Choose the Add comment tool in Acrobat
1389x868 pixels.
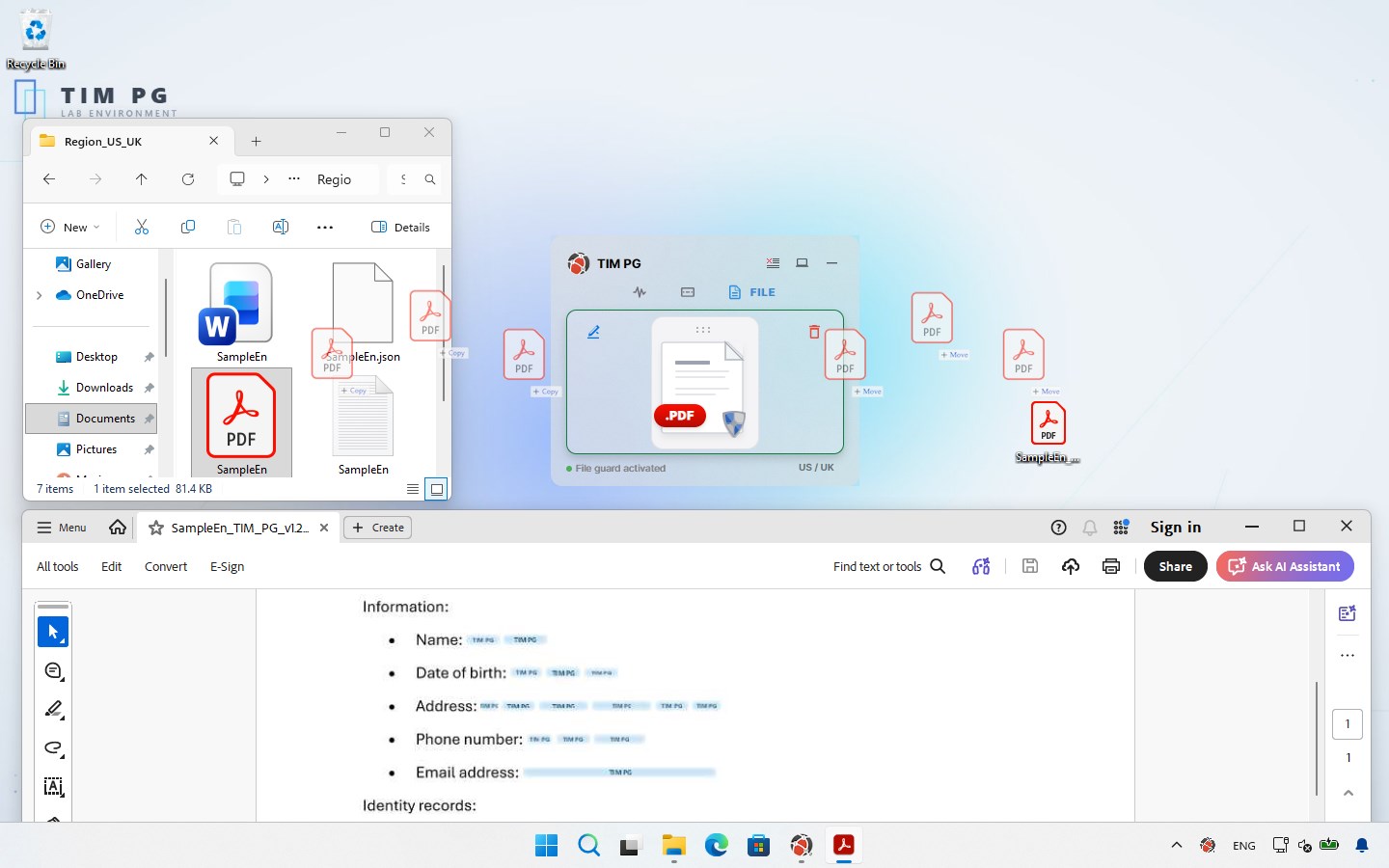53,671
